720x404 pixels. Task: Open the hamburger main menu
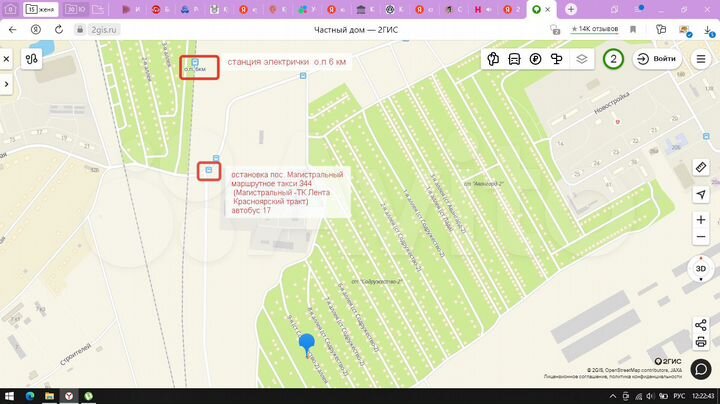coord(701,59)
